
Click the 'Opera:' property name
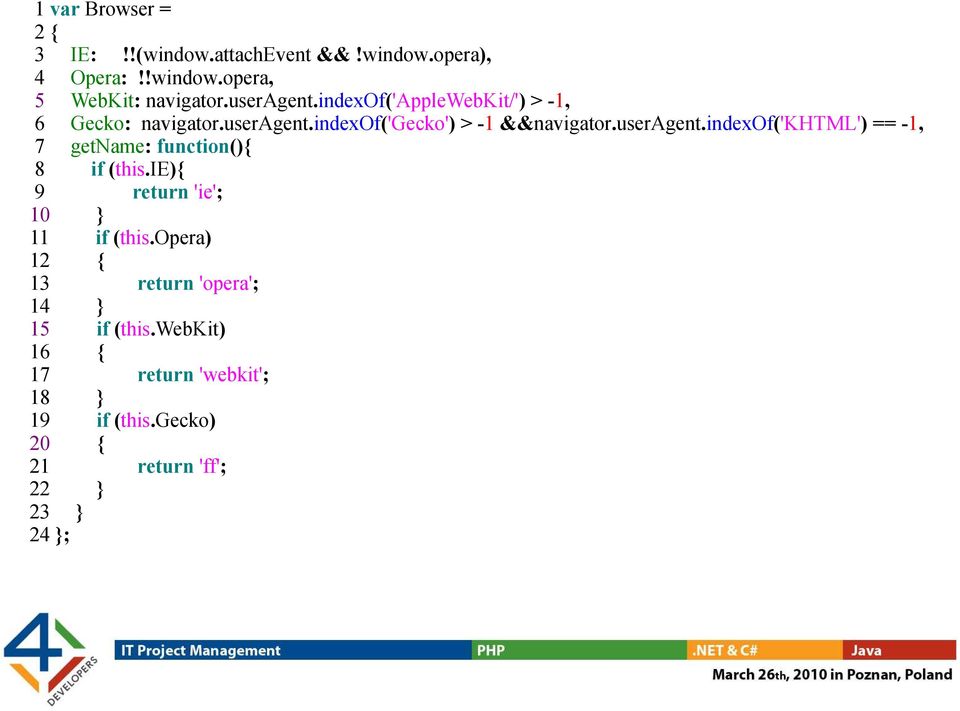pos(99,78)
